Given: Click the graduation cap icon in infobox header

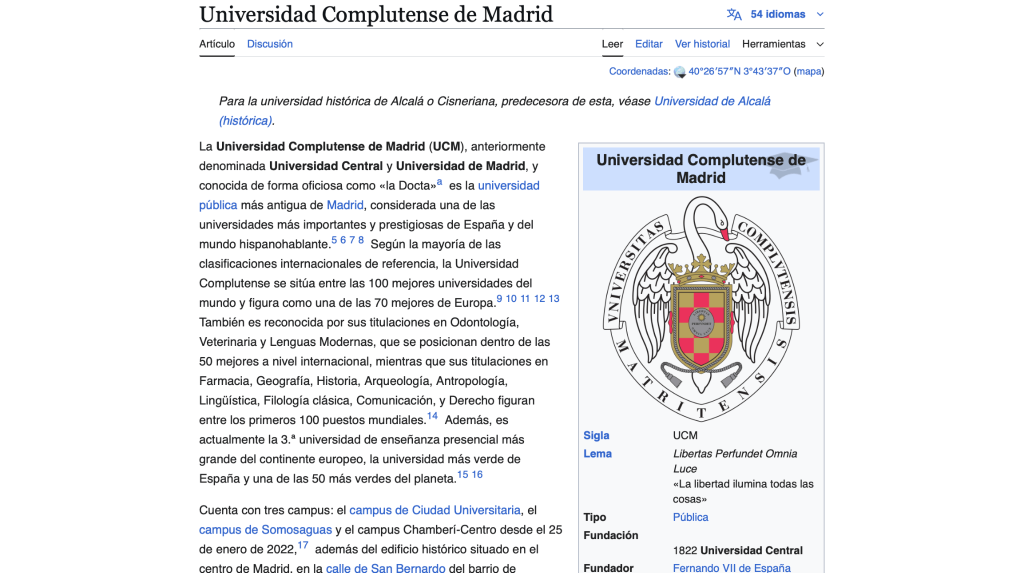Looking at the screenshot, I should 792,166.
